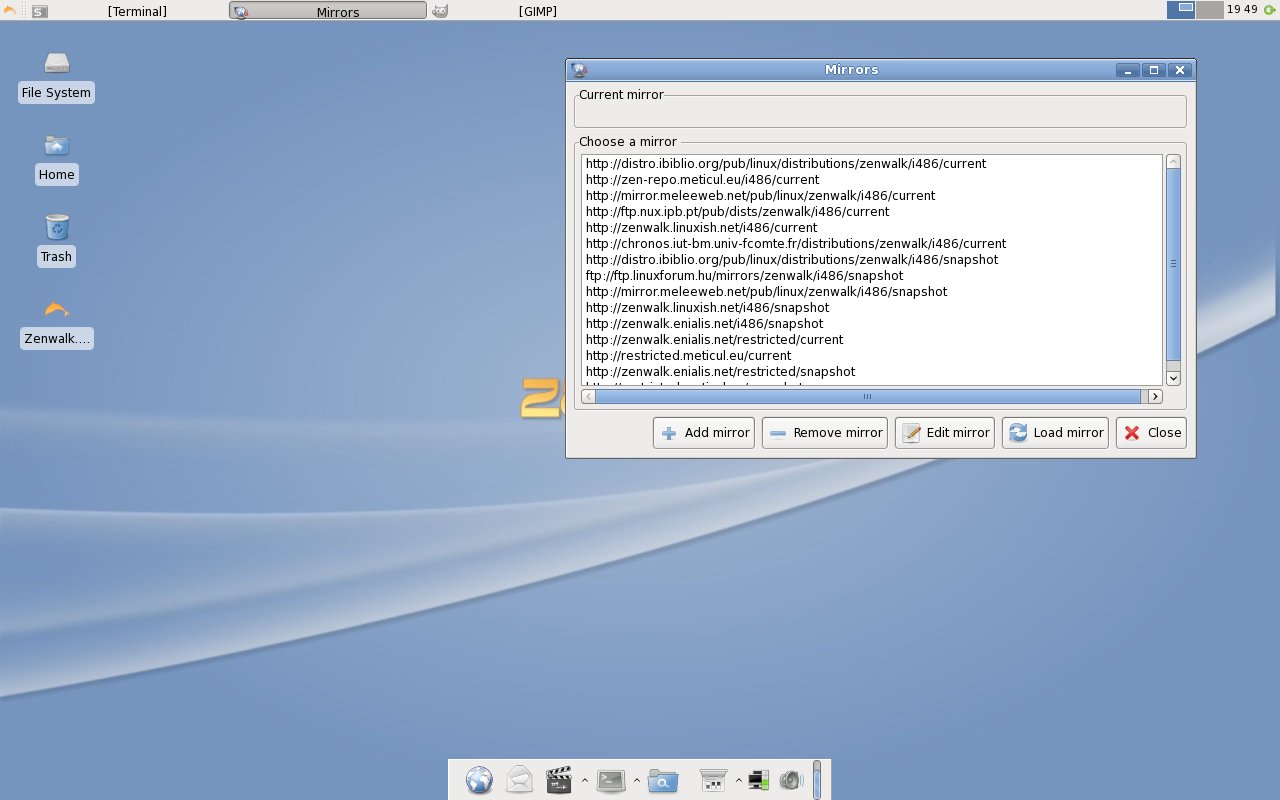Open the File System desktop icon
Screen dimensions: 1280x800
tap(56, 77)
